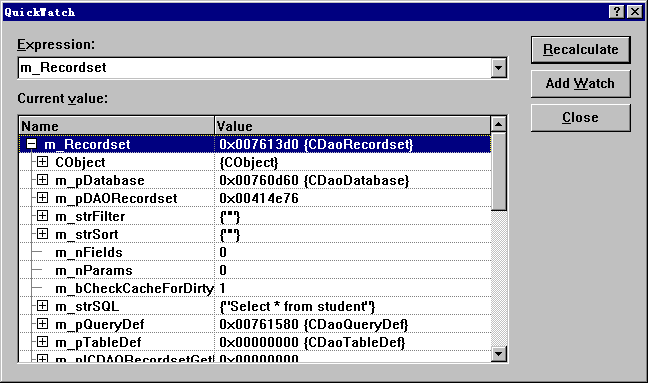Expand the m_pQueryDef node
648x383 pixels.
(42, 324)
